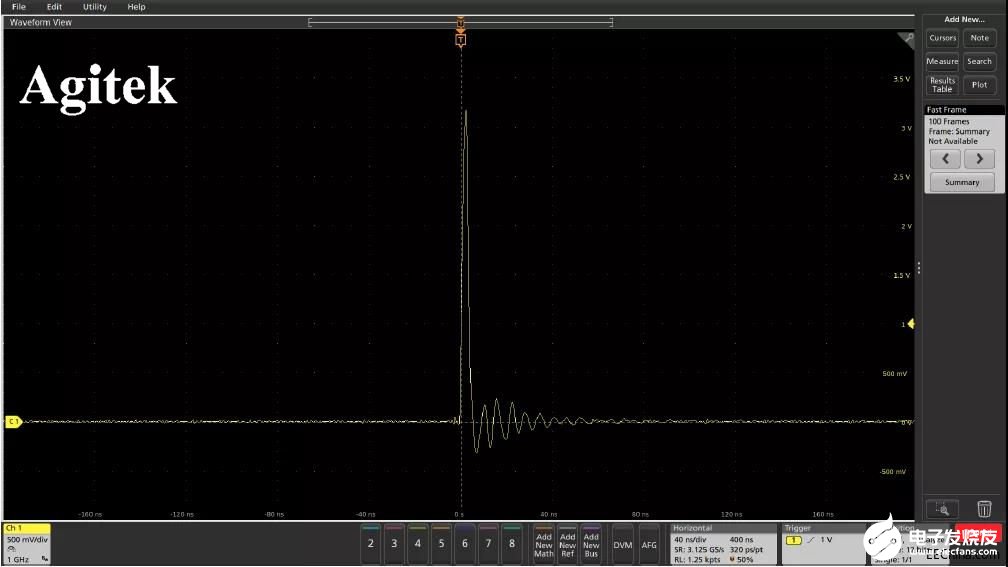
Task: Click Add New Math
Action: (544, 544)
